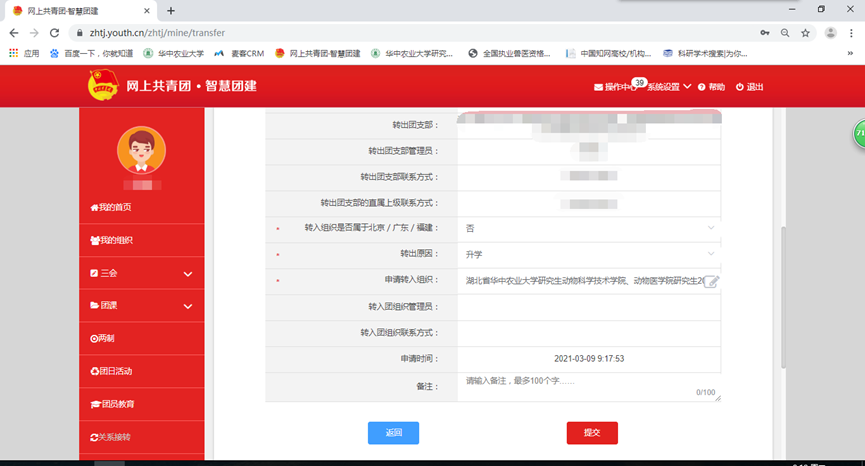Open 关系接转 in sidebar
Screen dimensions: 865x466
111,437
